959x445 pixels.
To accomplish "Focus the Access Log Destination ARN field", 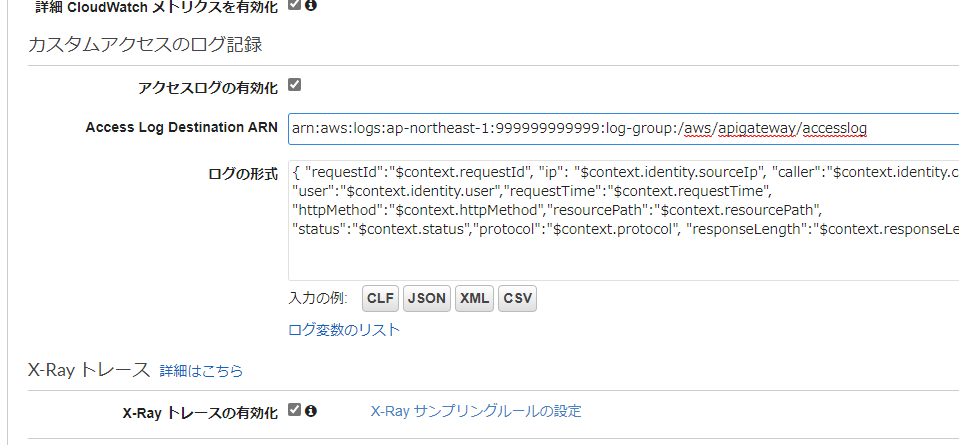I will coord(623,128).
